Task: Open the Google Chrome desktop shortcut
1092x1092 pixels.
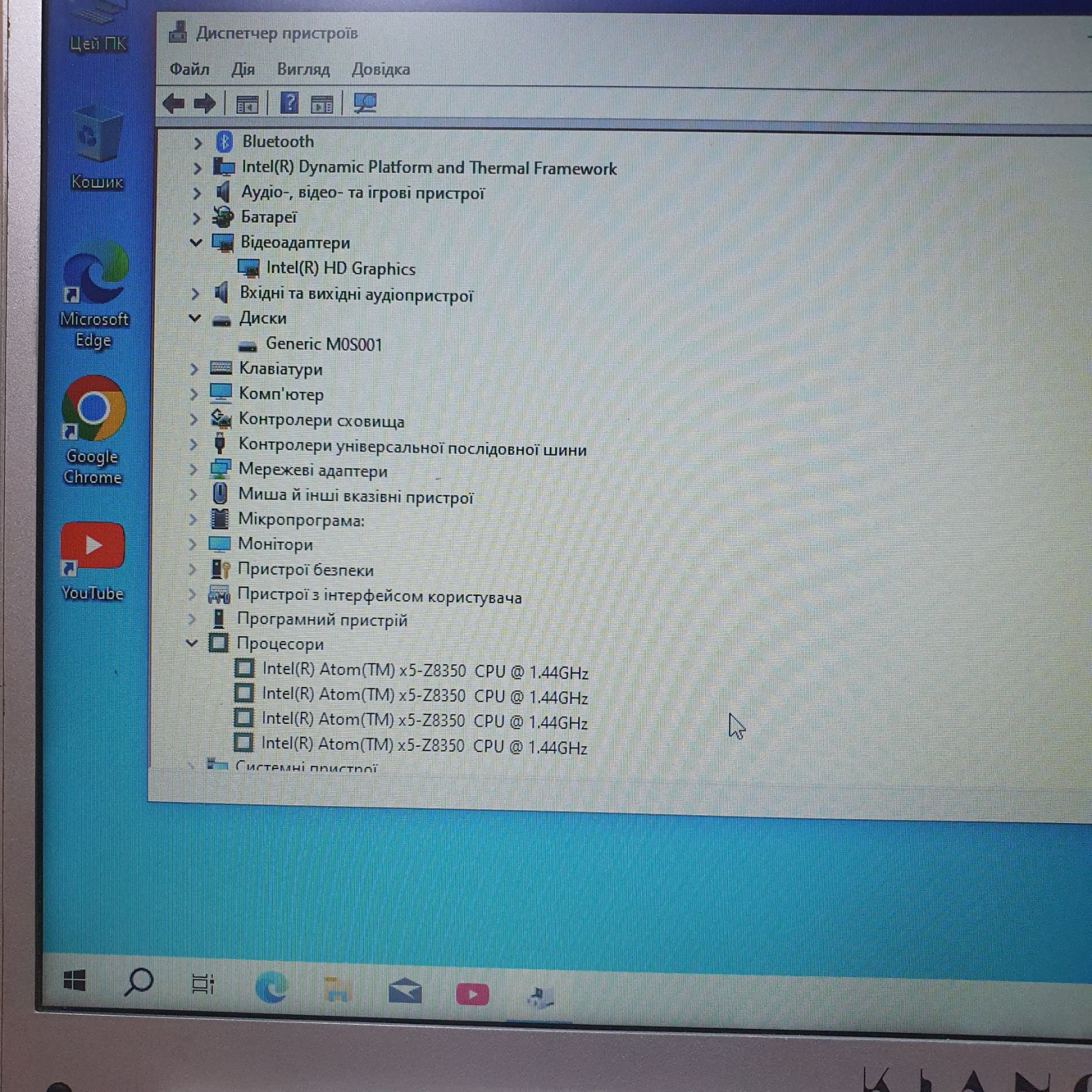Action: (94, 430)
